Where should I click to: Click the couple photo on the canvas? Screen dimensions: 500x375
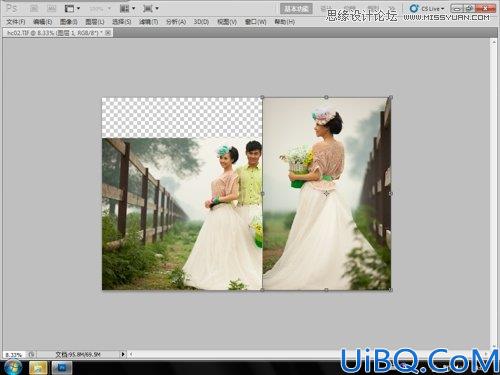(x=182, y=214)
